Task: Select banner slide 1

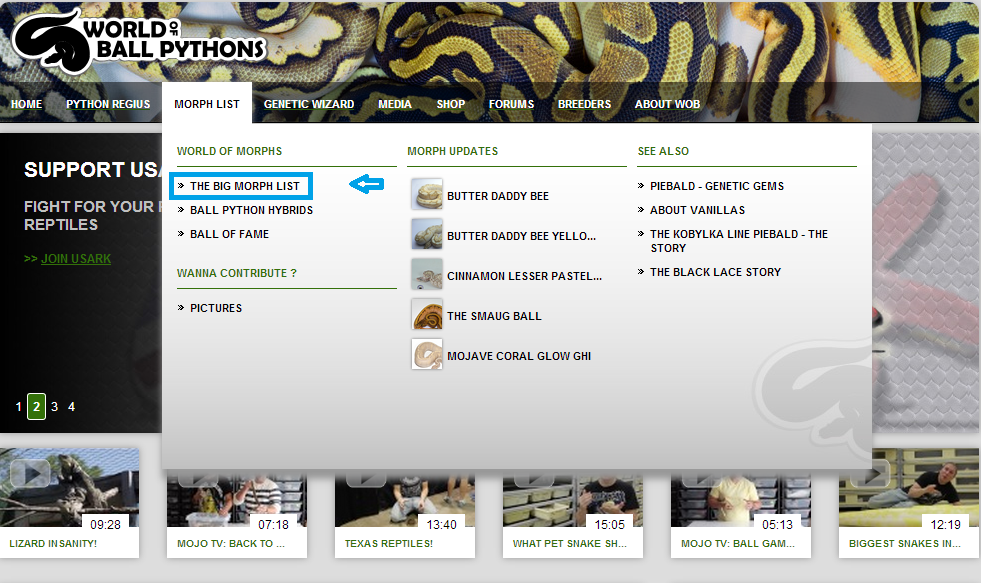Action: [x=19, y=407]
